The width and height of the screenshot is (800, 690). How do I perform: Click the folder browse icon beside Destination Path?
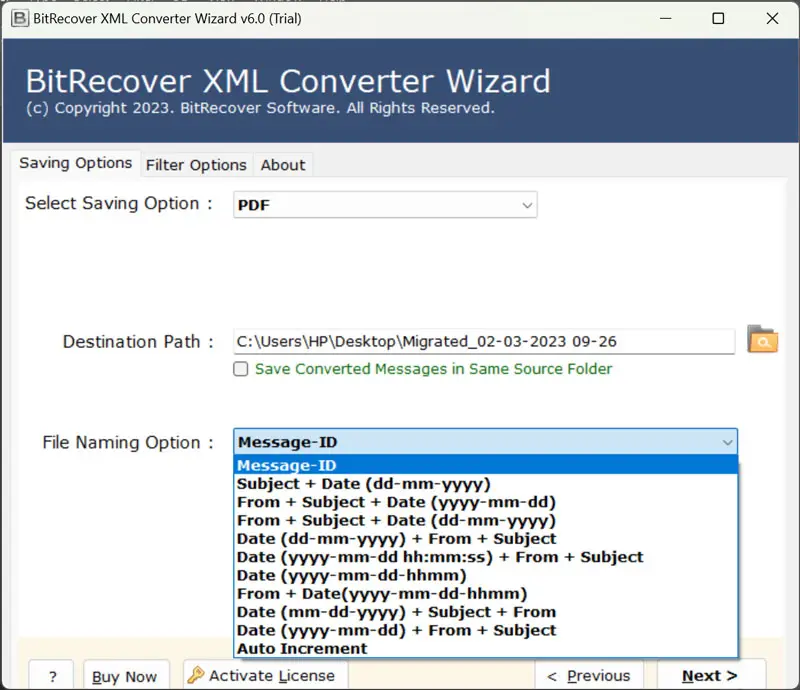(x=762, y=340)
